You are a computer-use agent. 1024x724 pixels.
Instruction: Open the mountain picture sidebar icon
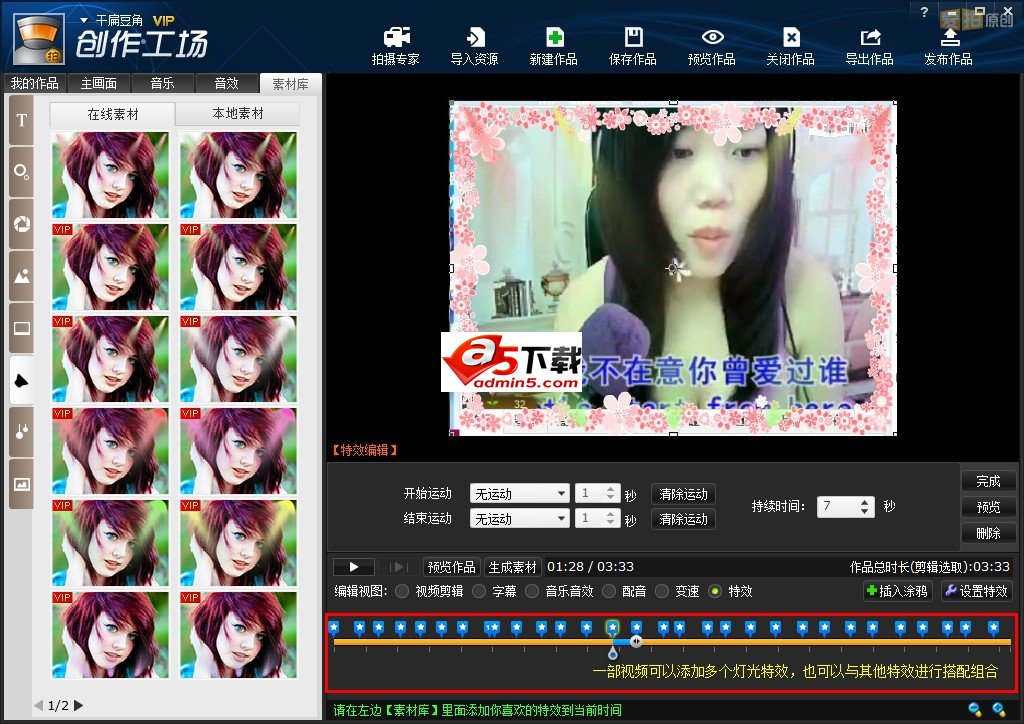(22, 276)
